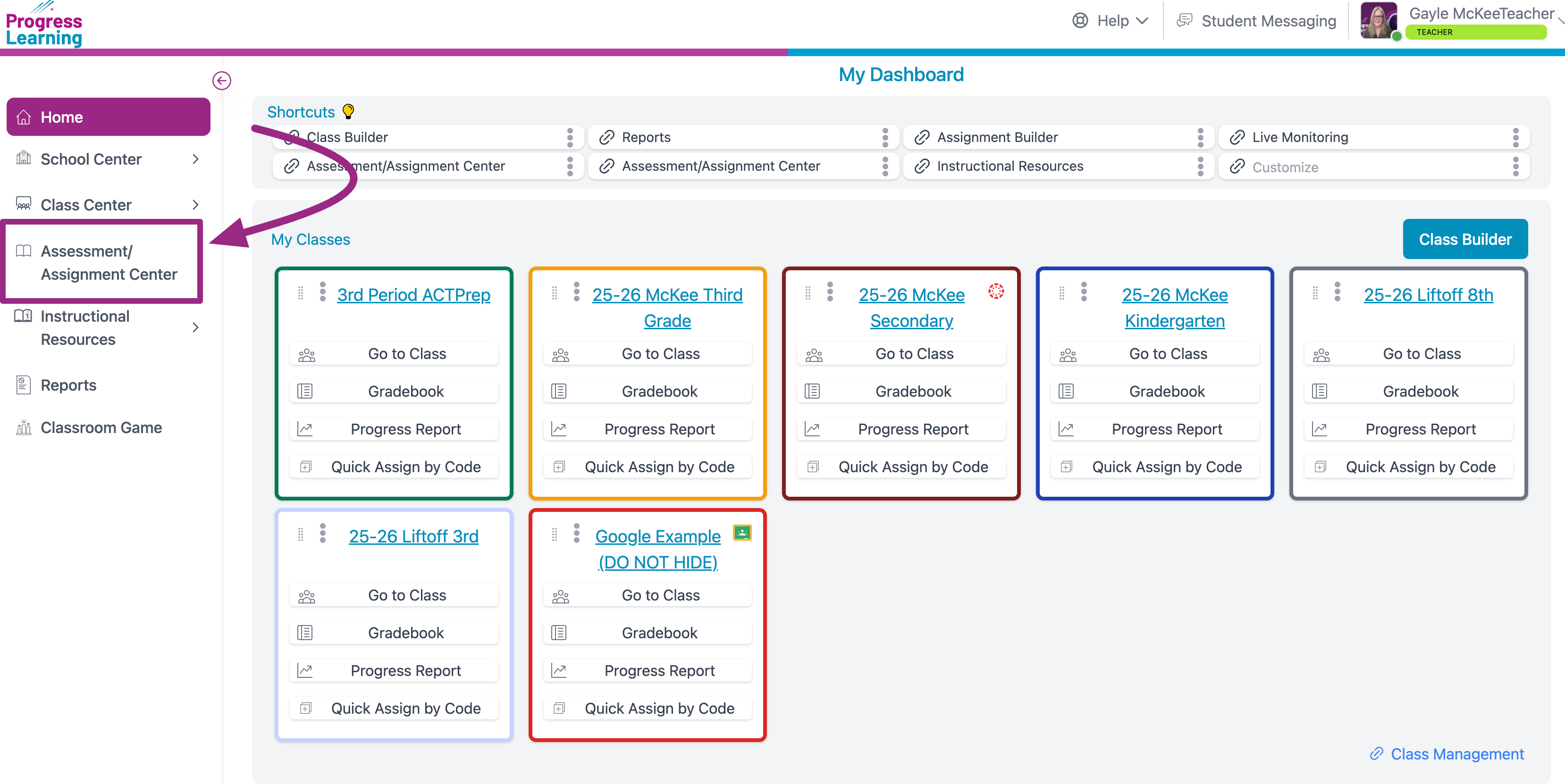Open options menu for Assignment Builder shortcut
1565x784 pixels.
[x=1201, y=137]
